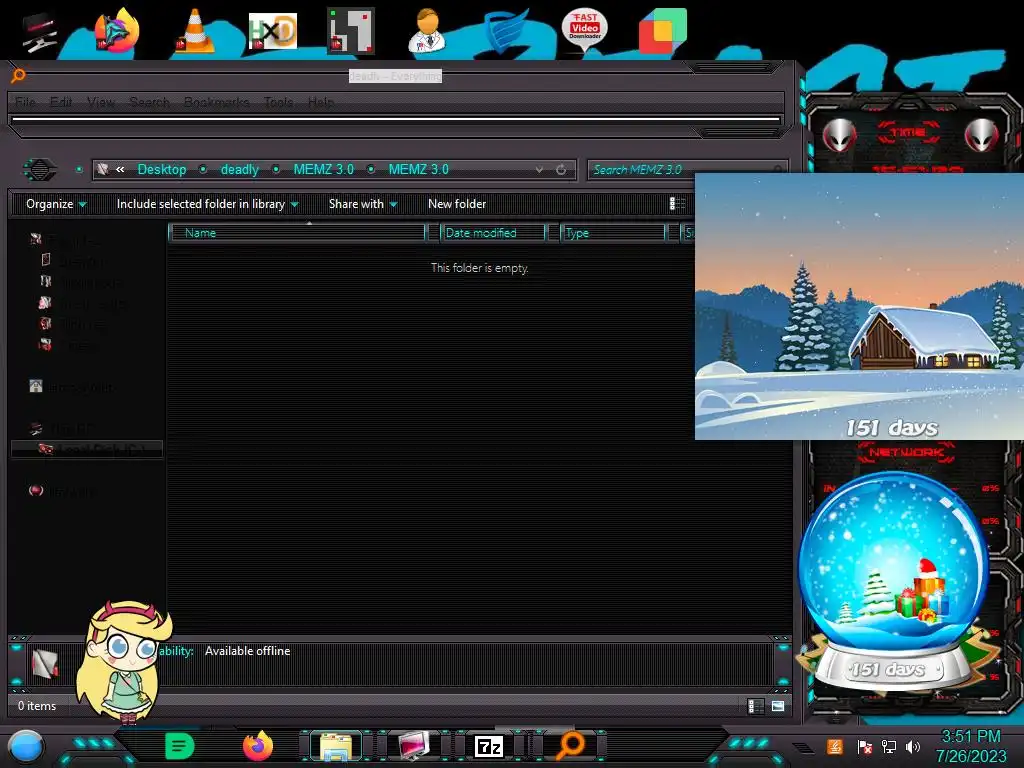The height and width of the screenshot is (768, 1024).
Task: Expand Include selected folder in library dropdown
Action: point(207,204)
